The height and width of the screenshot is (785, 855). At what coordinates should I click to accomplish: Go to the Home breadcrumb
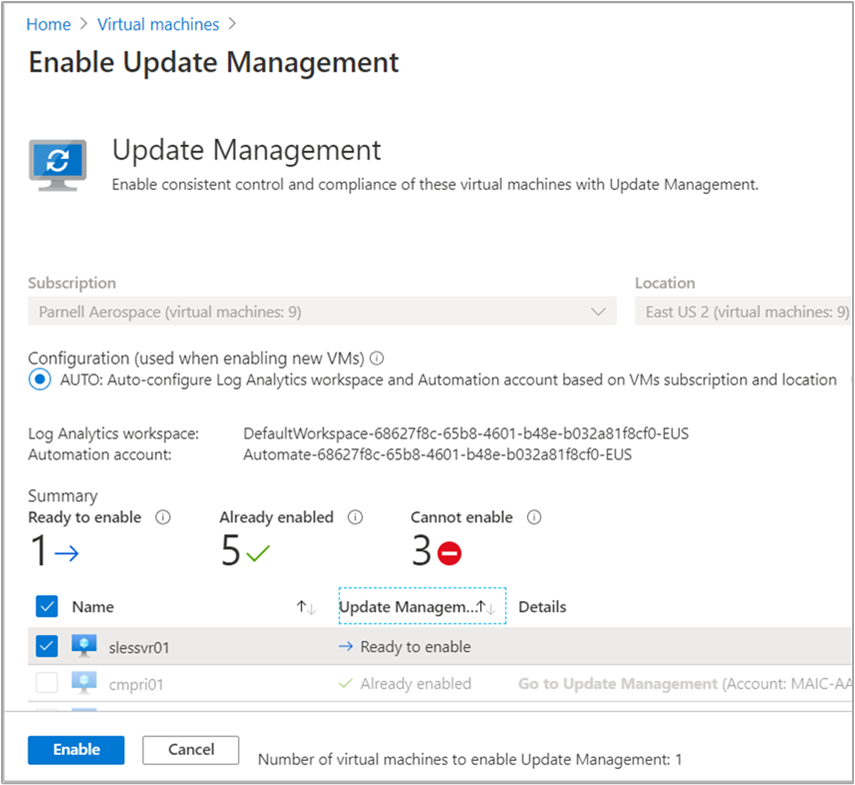(49, 24)
